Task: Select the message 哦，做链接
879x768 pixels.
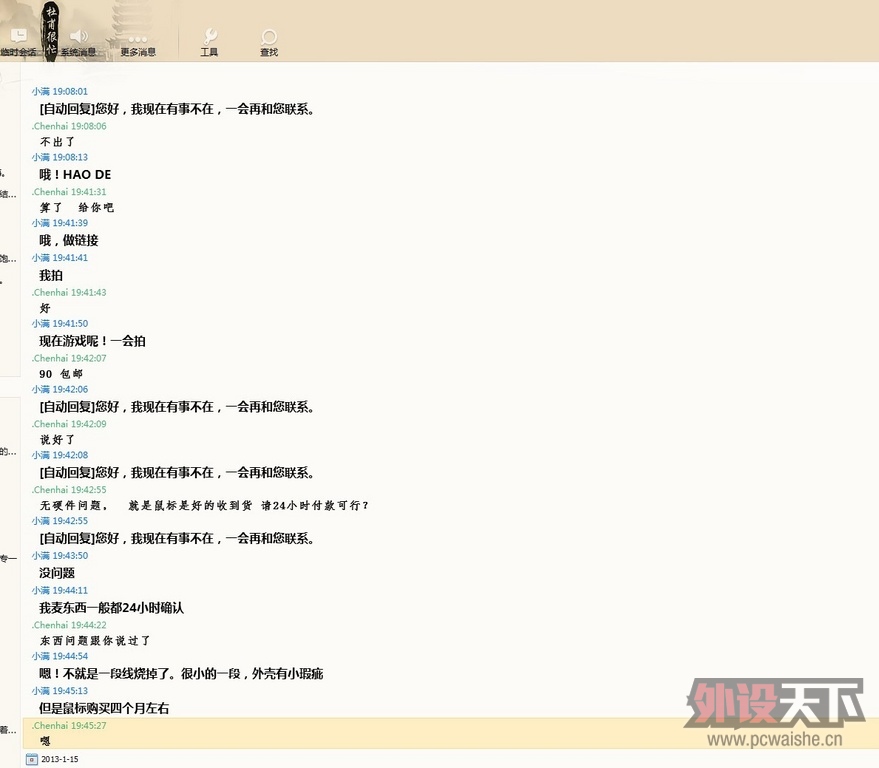Action: tap(69, 240)
